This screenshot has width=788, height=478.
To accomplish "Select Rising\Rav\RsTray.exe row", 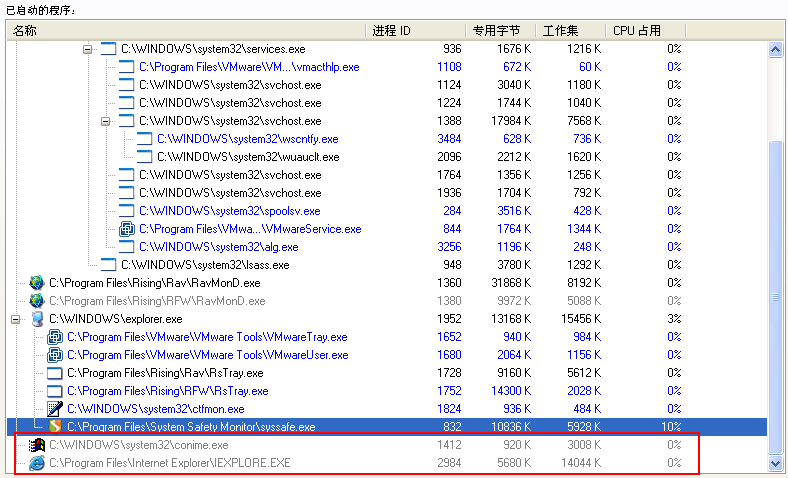I will [387, 373].
